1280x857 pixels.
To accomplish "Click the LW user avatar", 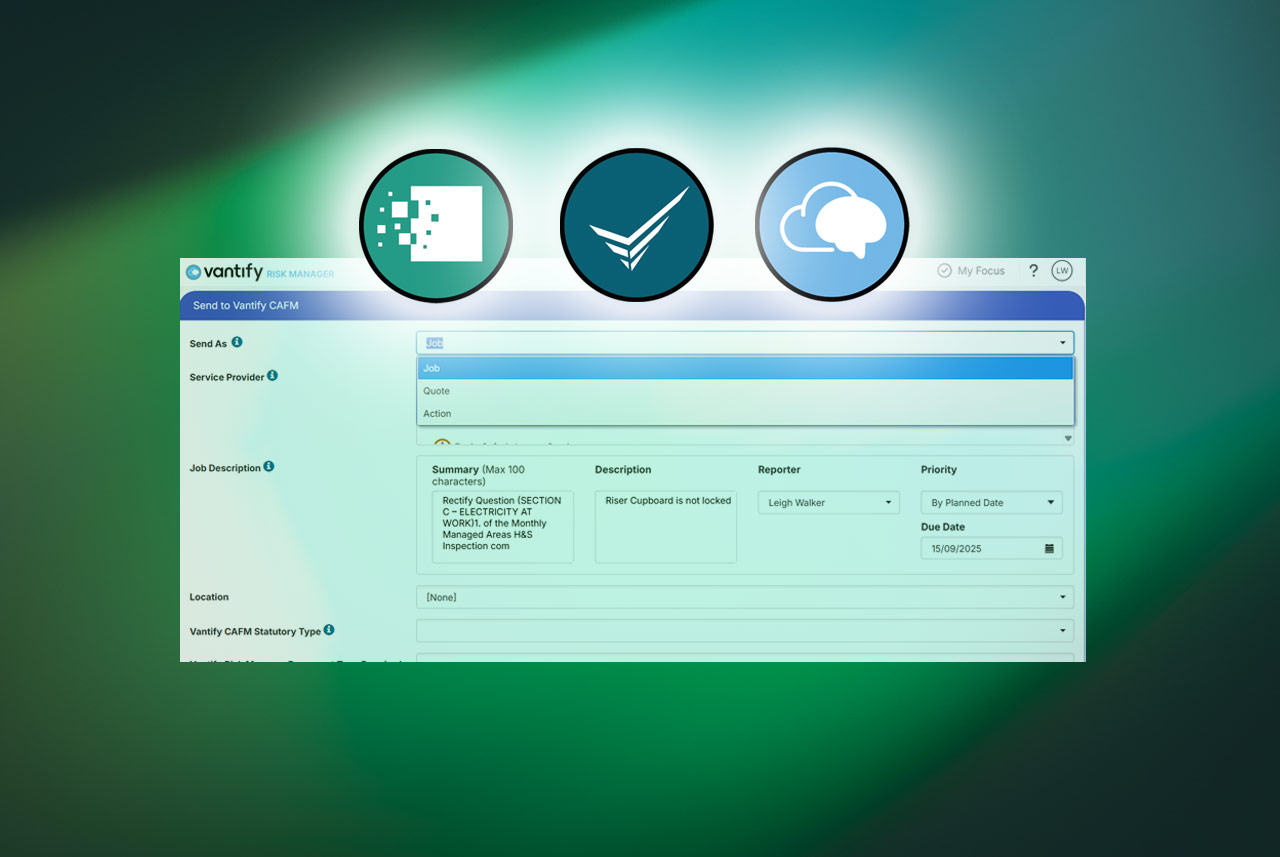I will (1061, 271).
